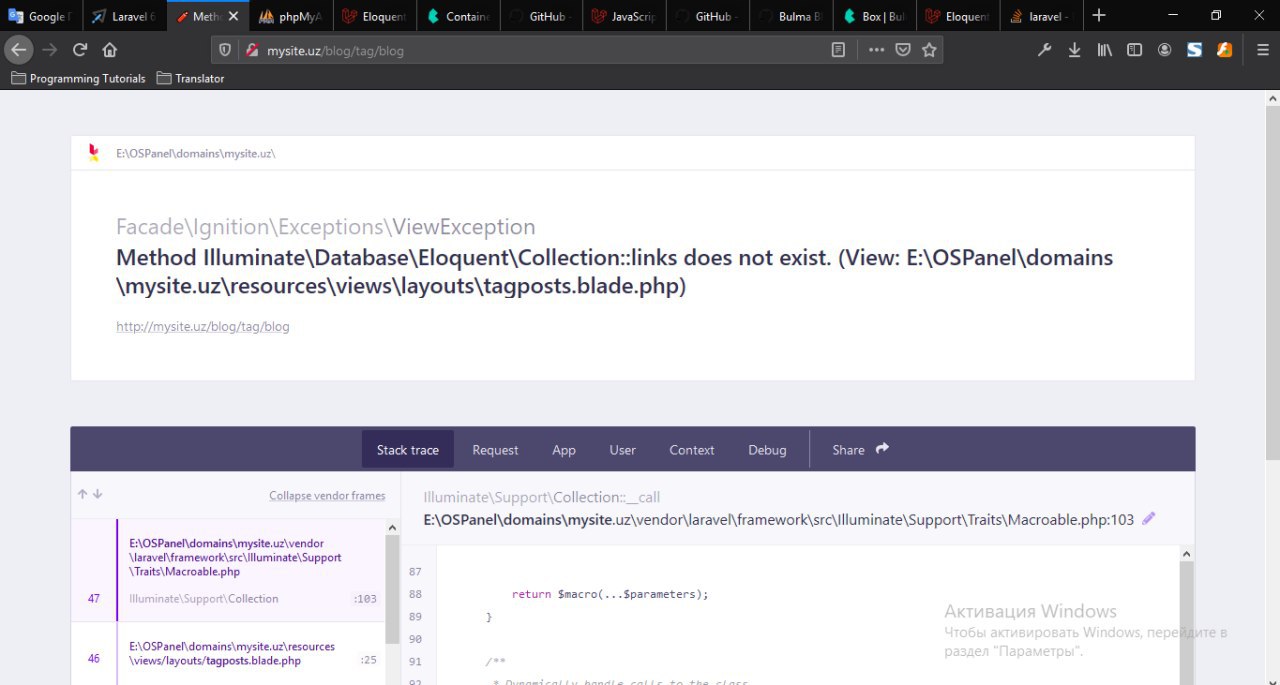The width and height of the screenshot is (1280, 685).
Task: Click the Share button
Action: 860,450
